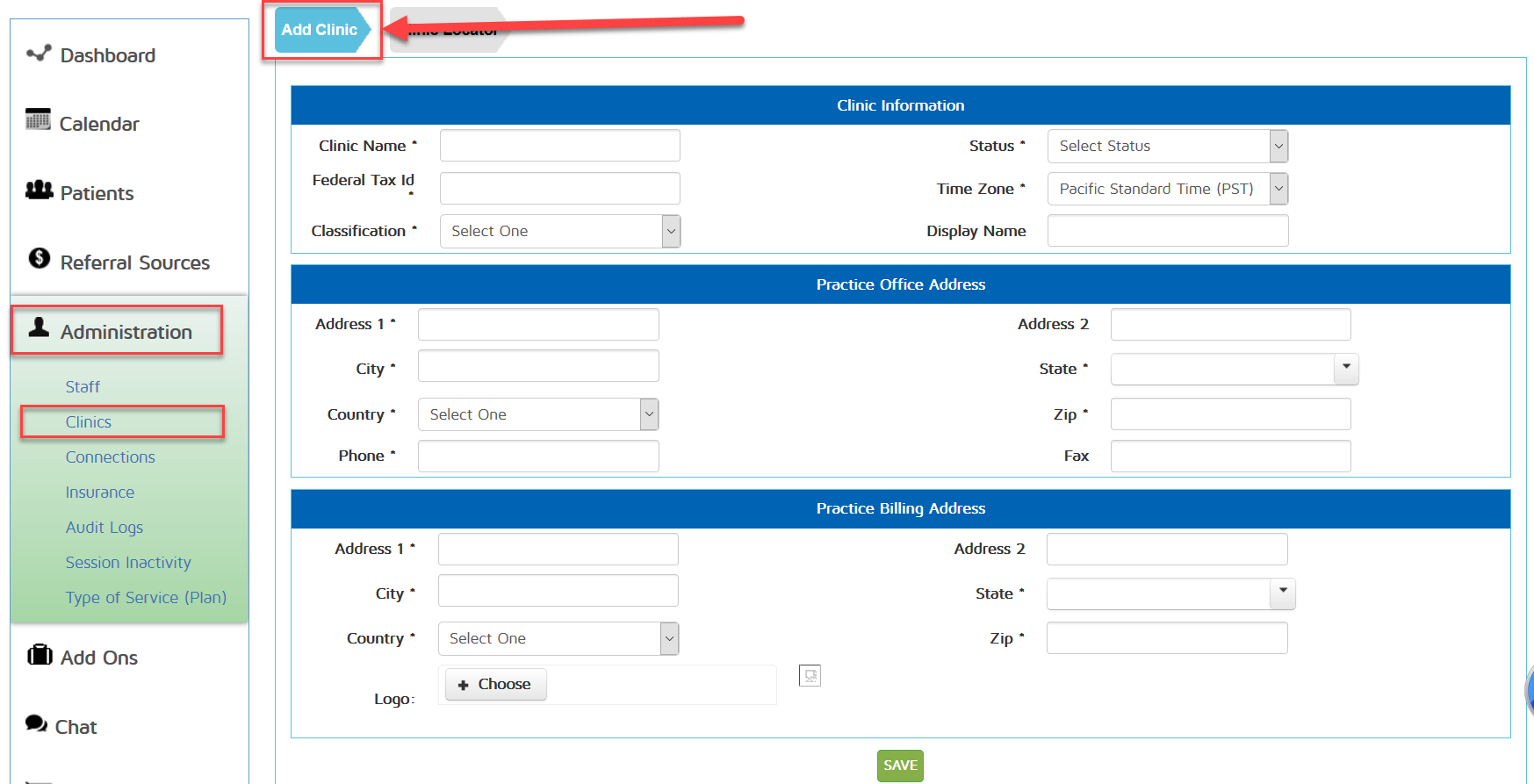The height and width of the screenshot is (784, 1534).
Task: Click the Referral Sources dollar icon
Action: [x=40, y=258]
